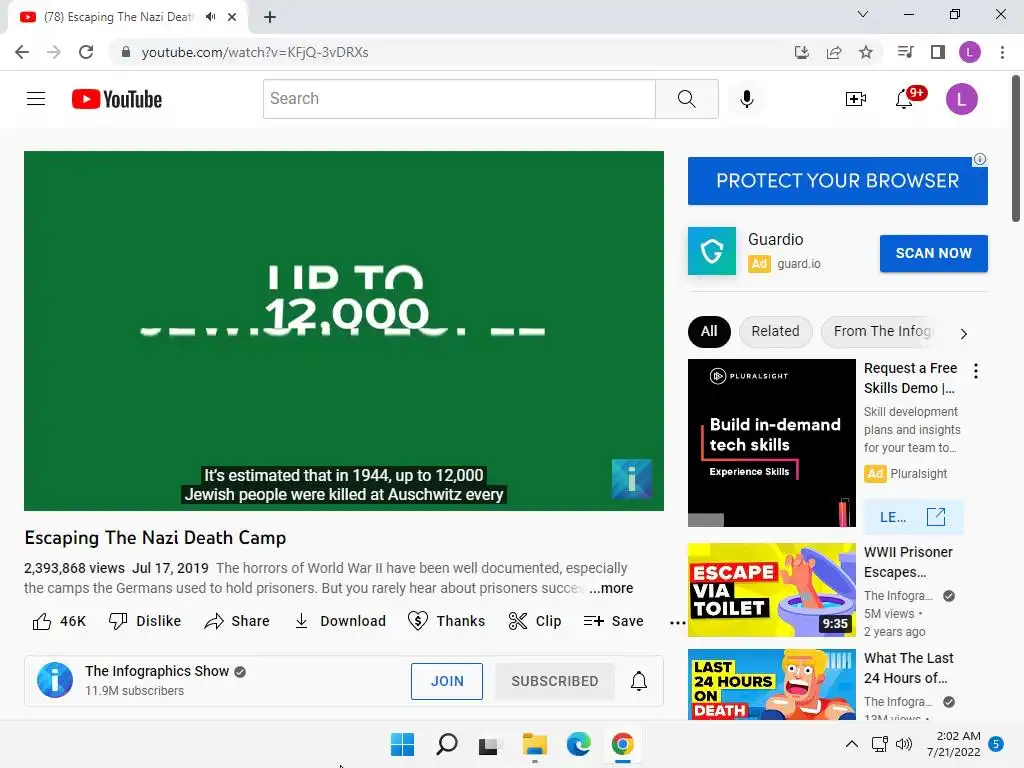Open Chrome three-dot menu
Viewport: 1024px width, 768px height.
click(1002, 52)
